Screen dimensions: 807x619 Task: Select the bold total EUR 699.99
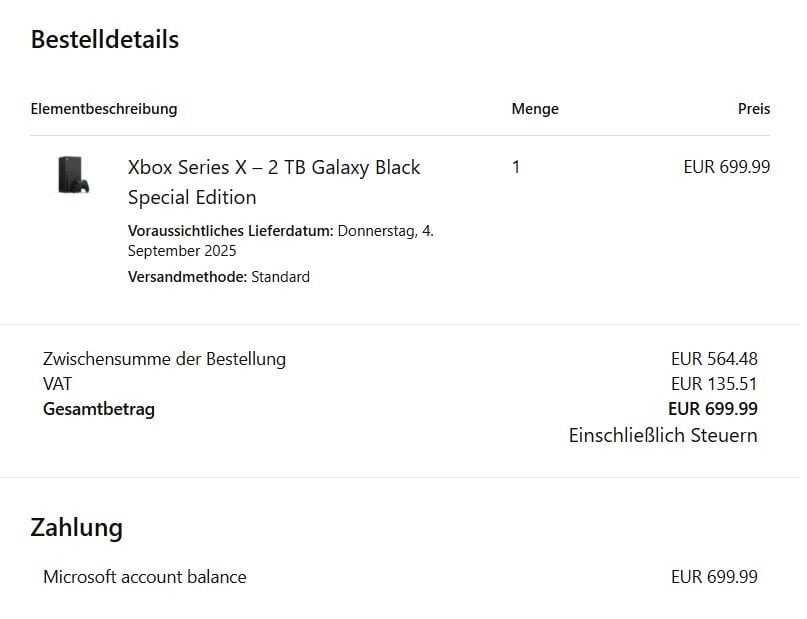point(713,409)
